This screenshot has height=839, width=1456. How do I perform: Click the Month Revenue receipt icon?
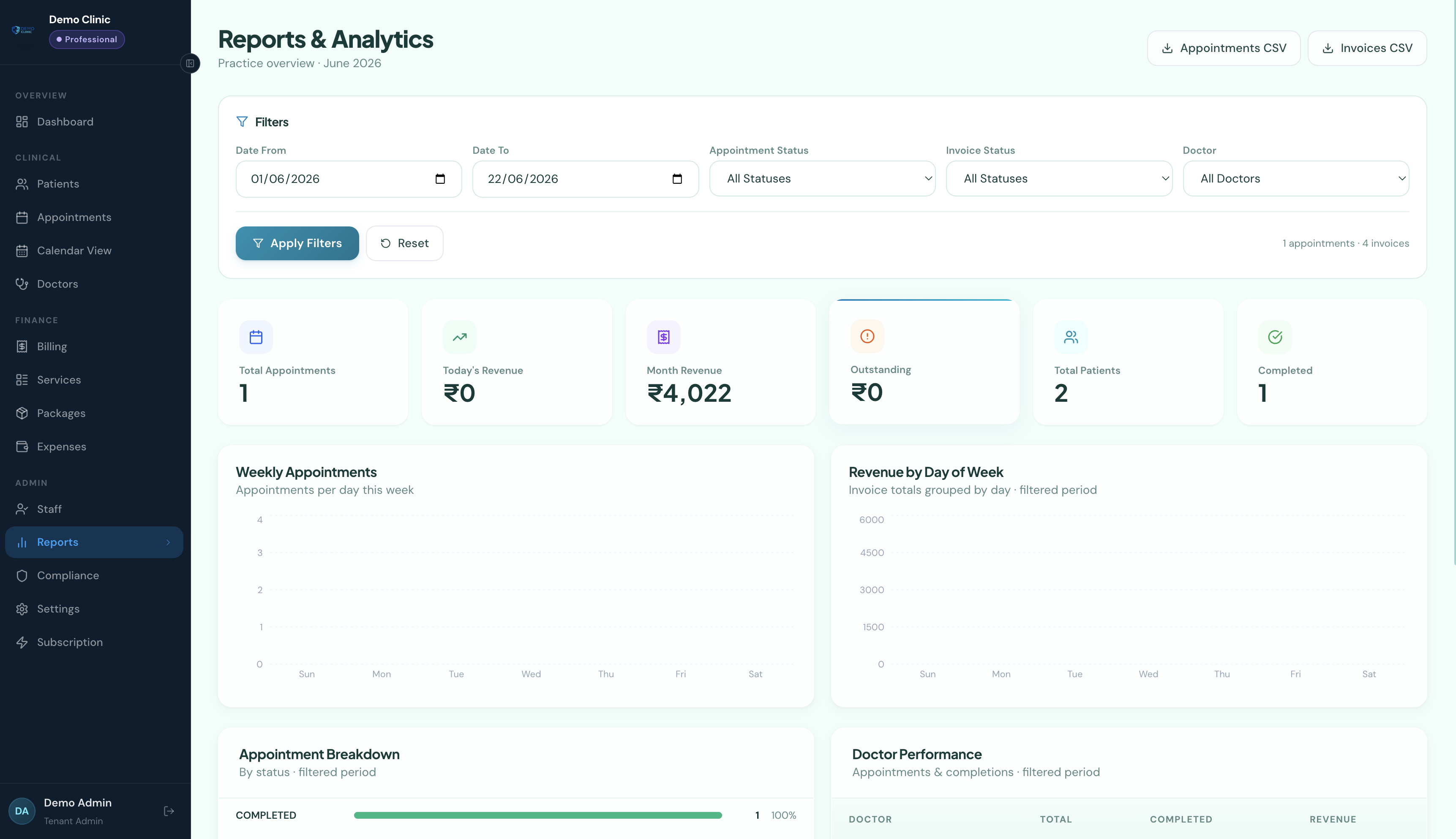pyautogui.click(x=663, y=337)
